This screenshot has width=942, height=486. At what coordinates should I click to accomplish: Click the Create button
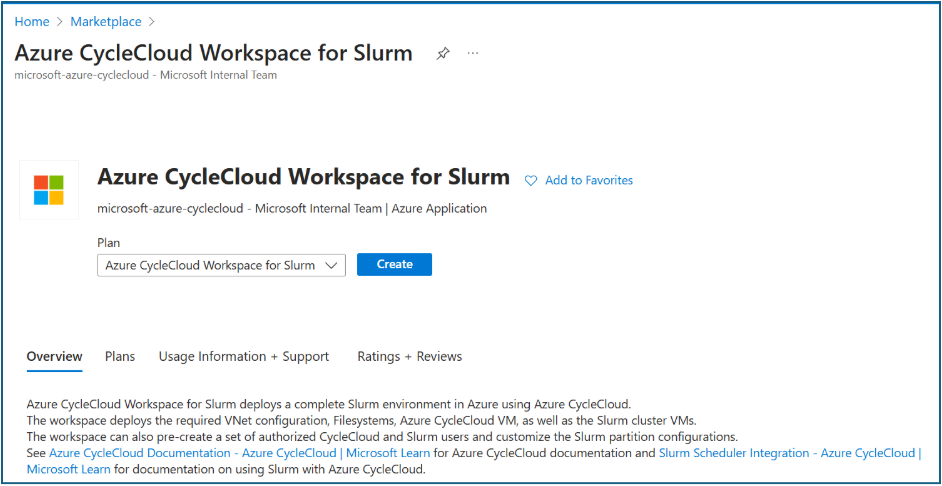[x=394, y=264]
